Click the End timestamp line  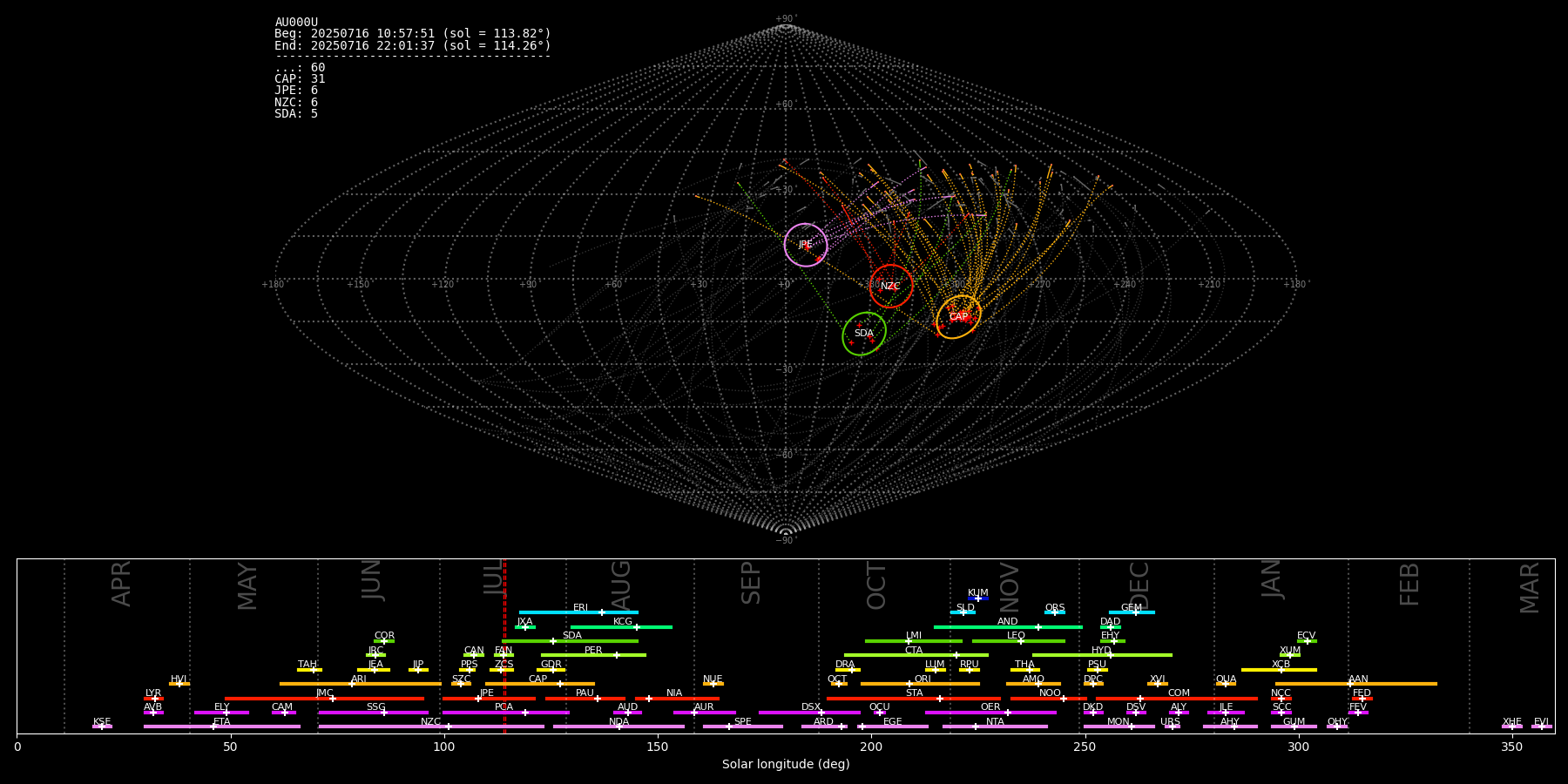413,45
